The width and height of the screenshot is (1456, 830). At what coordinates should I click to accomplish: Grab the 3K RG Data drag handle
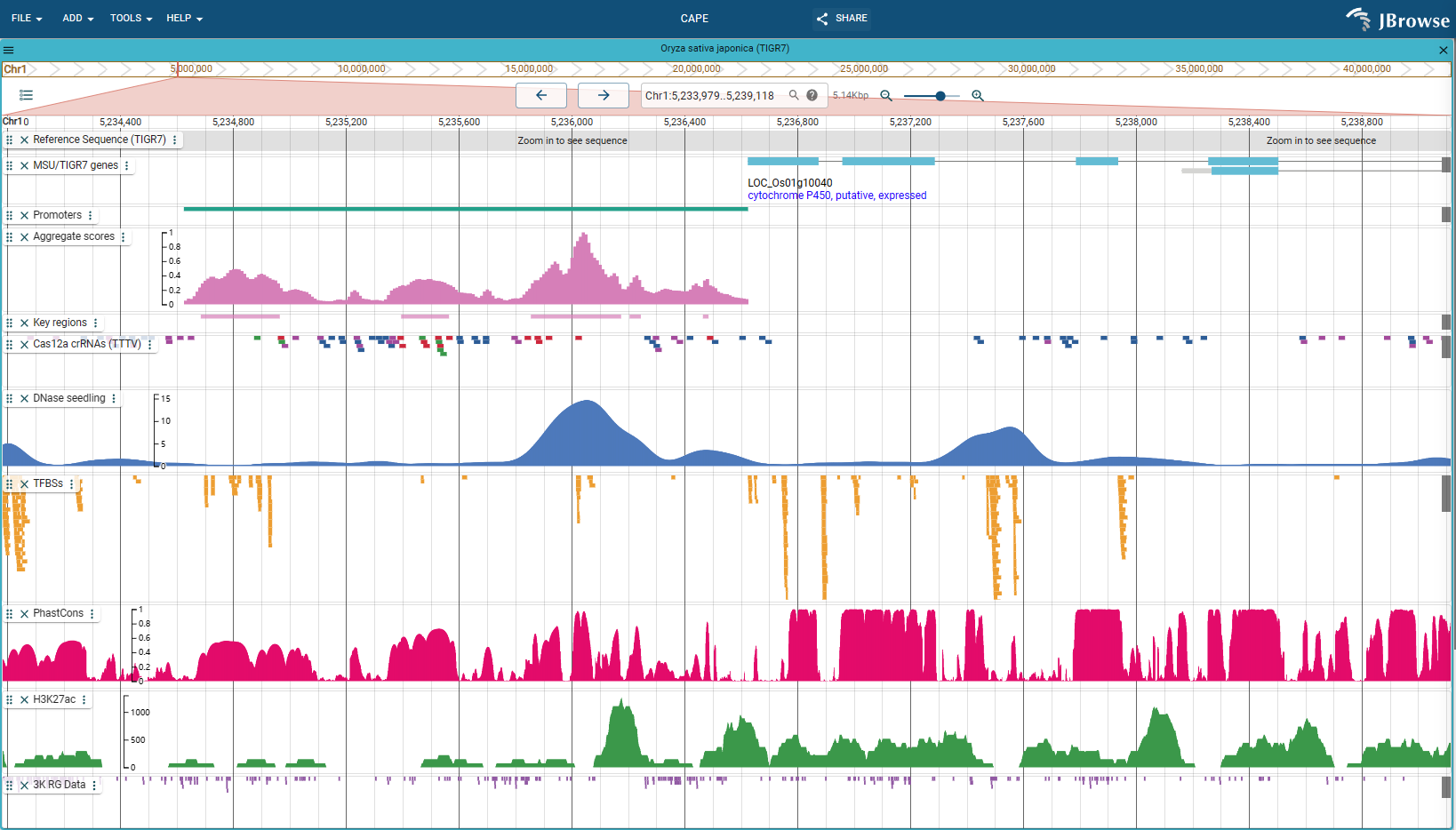pyautogui.click(x=10, y=786)
